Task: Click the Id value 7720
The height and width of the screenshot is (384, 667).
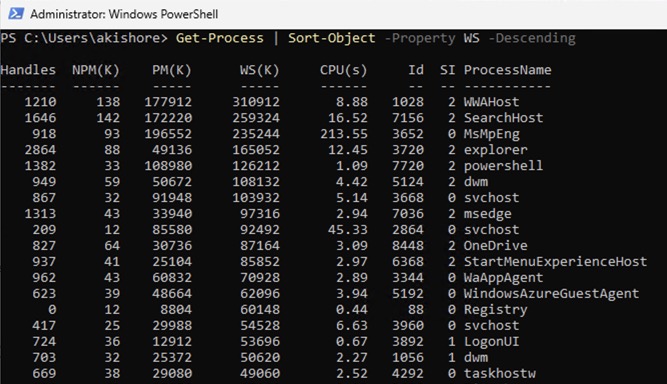Action: click(x=408, y=166)
